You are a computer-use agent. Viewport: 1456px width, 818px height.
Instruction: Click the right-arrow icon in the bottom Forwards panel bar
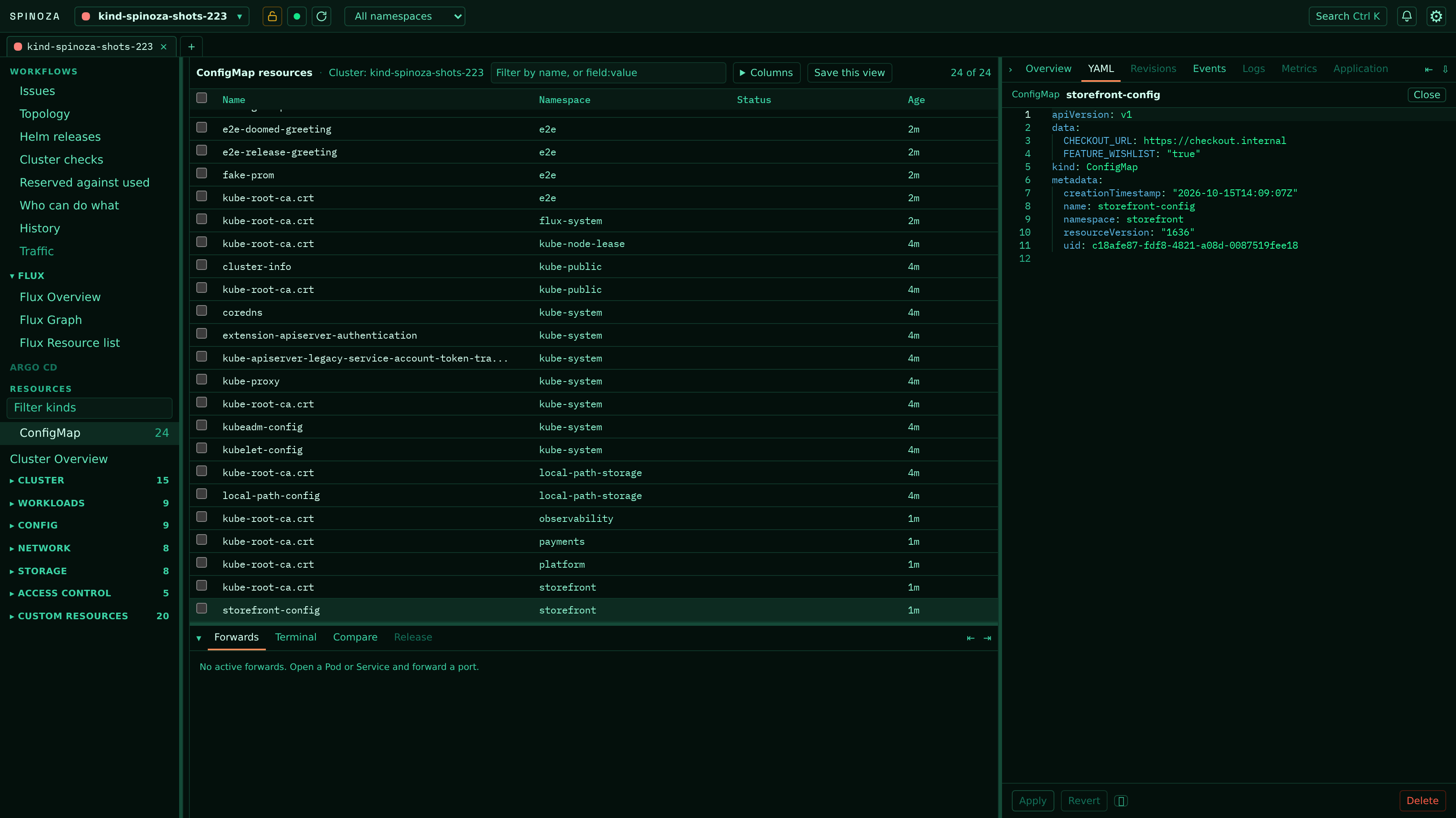click(987, 638)
